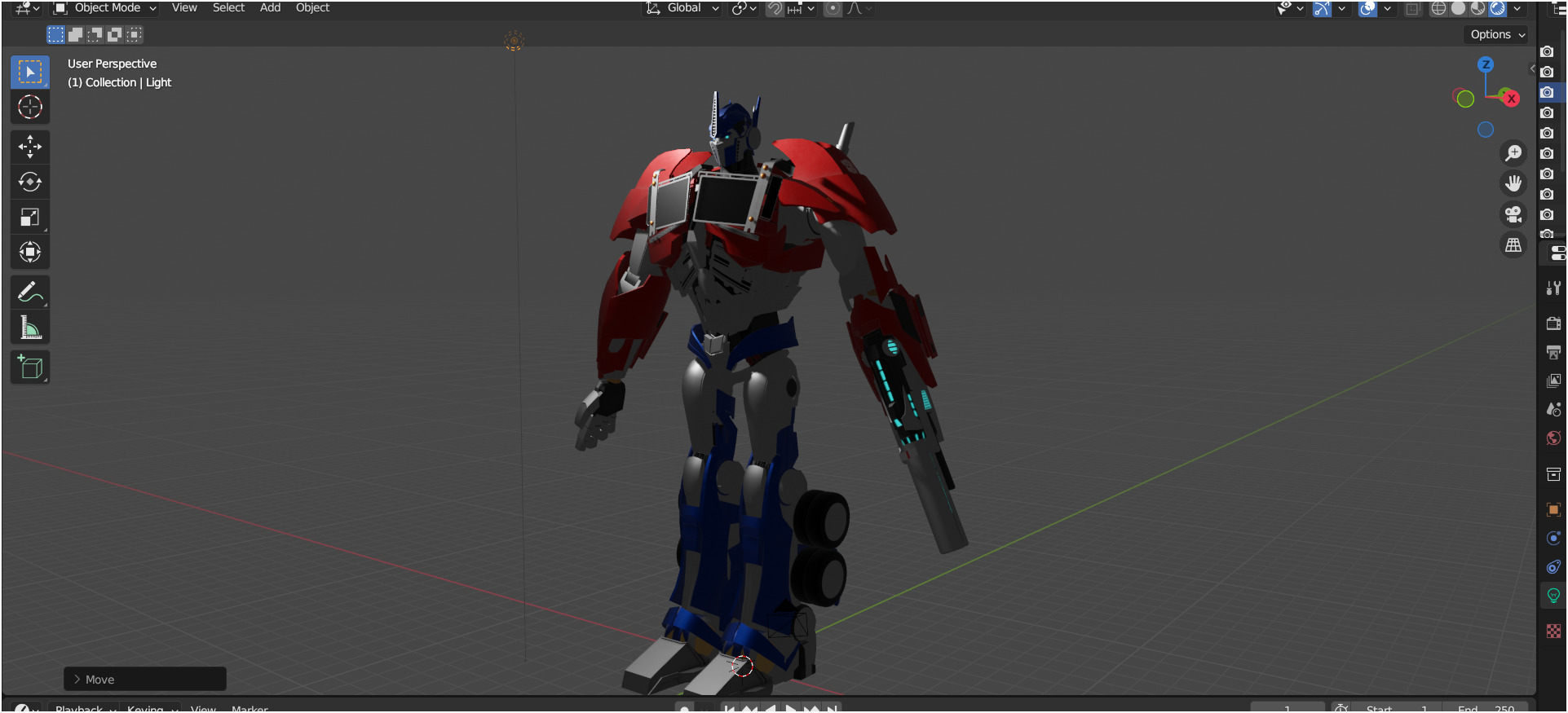Switch to material preview shading
The width and height of the screenshot is (1568, 713).
(1478, 8)
